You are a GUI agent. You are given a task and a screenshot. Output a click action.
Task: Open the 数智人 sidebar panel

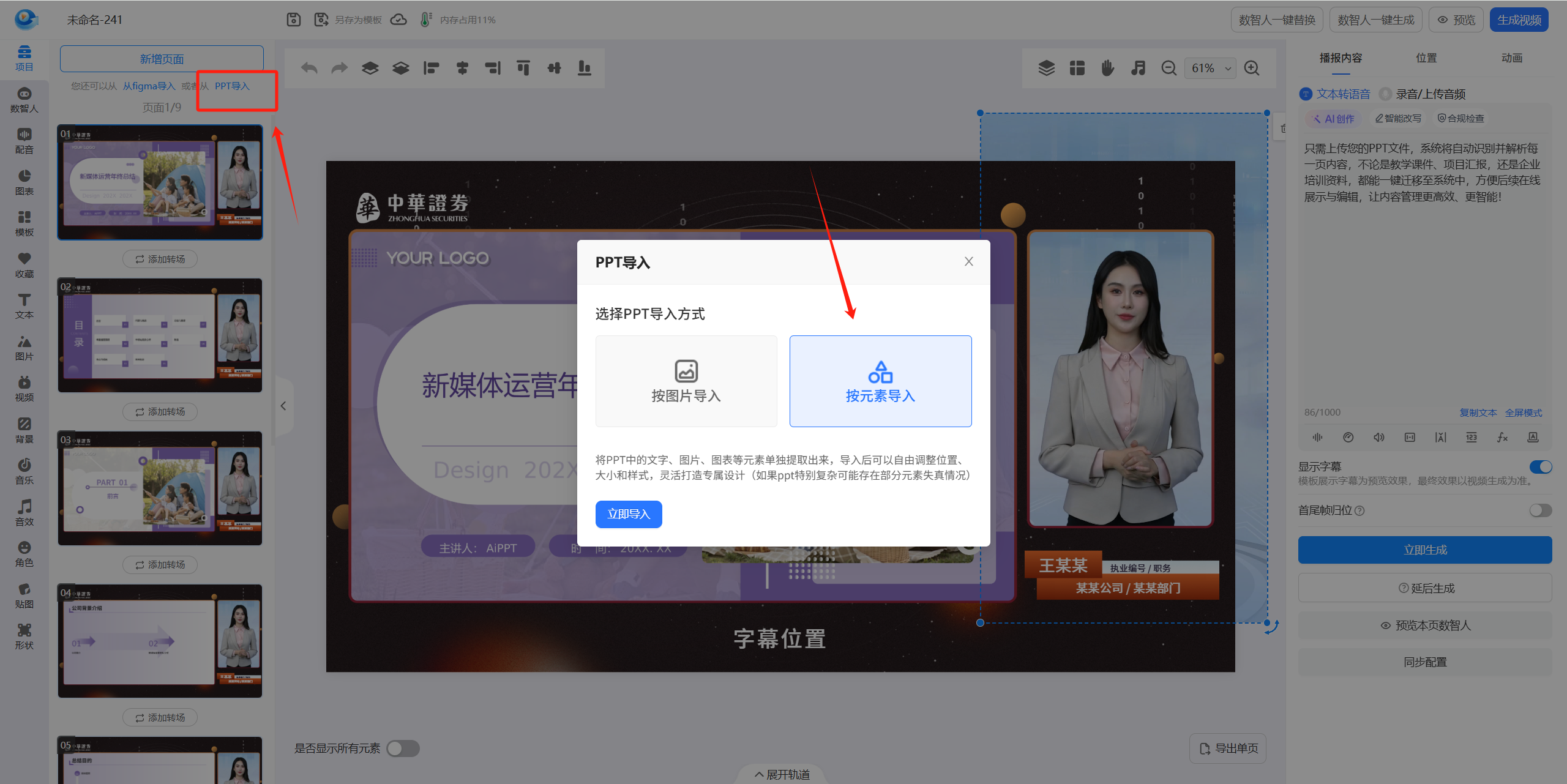point(24,99)
